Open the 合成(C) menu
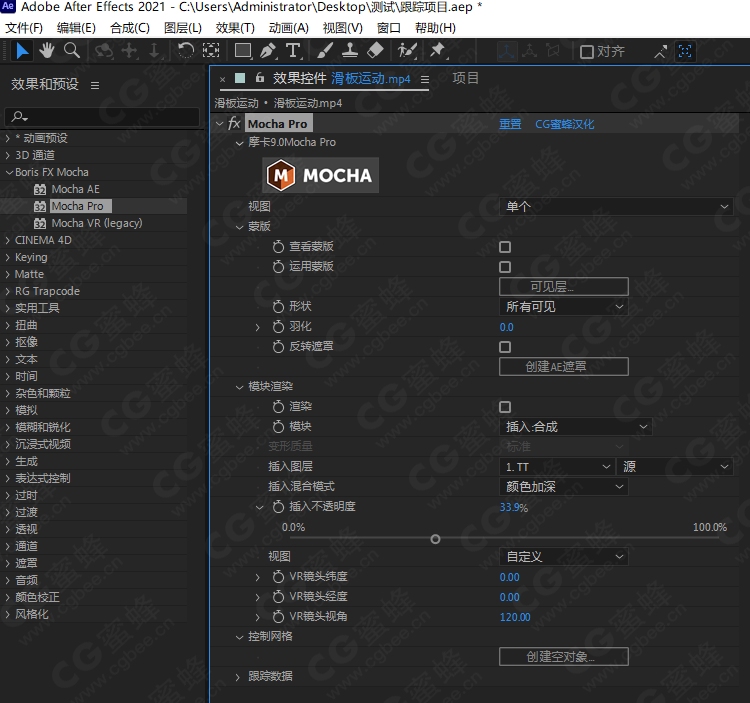The image size is (750, 703). point(130,28)
